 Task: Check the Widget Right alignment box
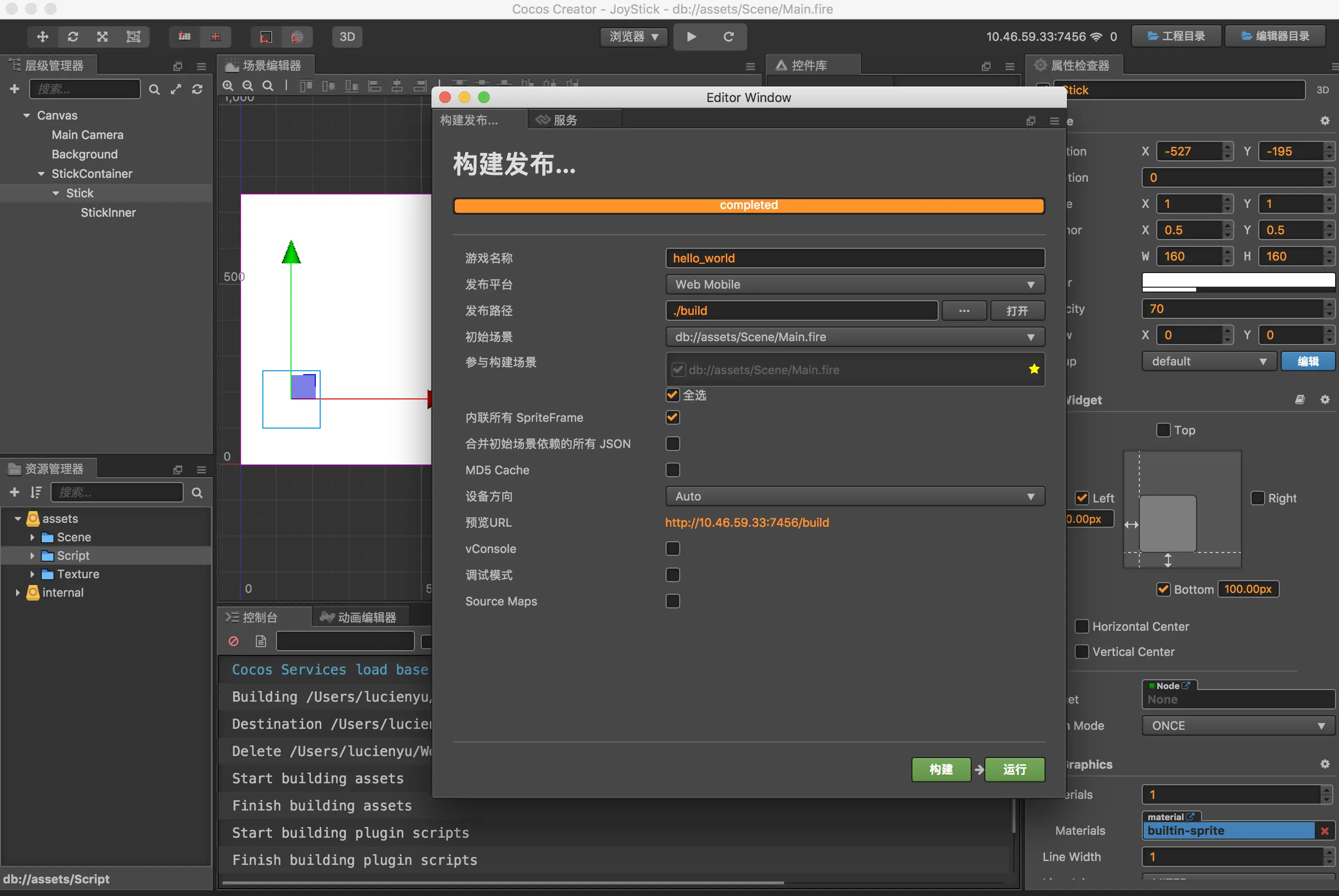(x=1257, y=498)
